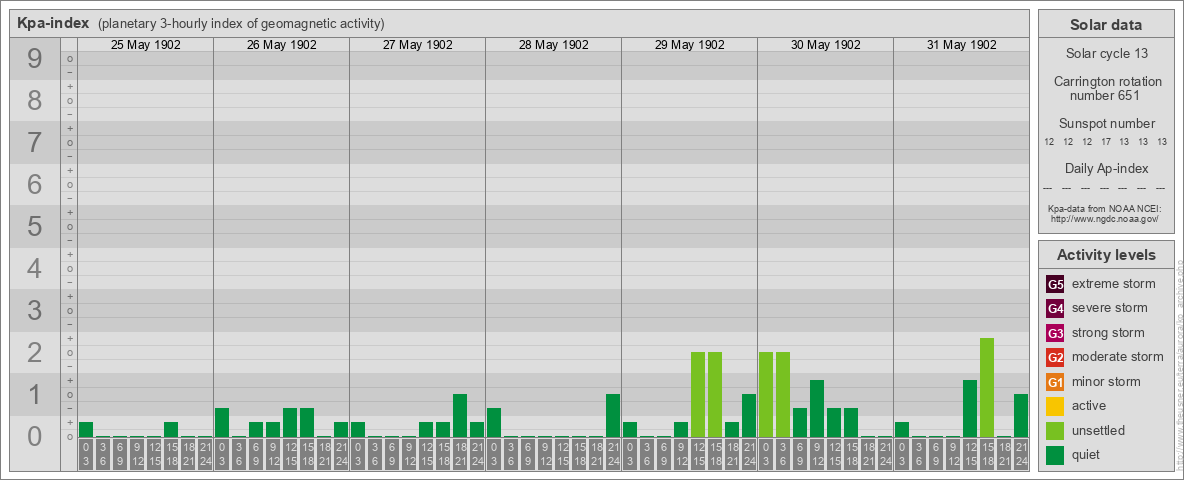Click the sunspot value 17
Screen dimensions: 1184x480
1105,142
